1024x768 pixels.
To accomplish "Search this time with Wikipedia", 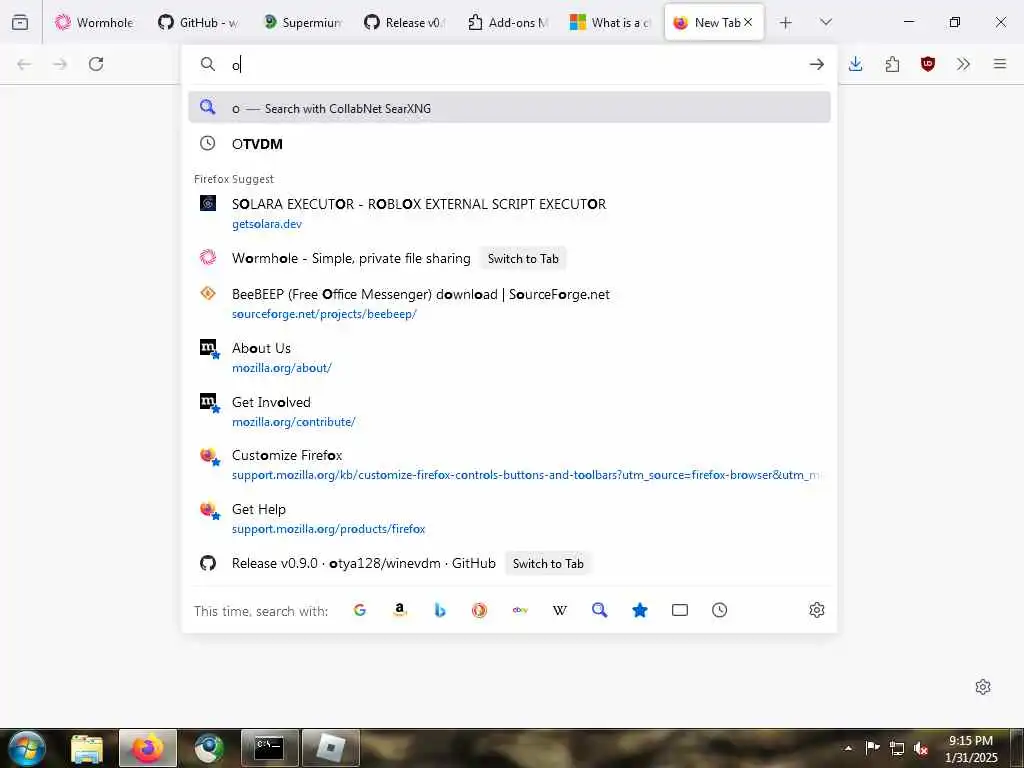I will pos(560,610).
